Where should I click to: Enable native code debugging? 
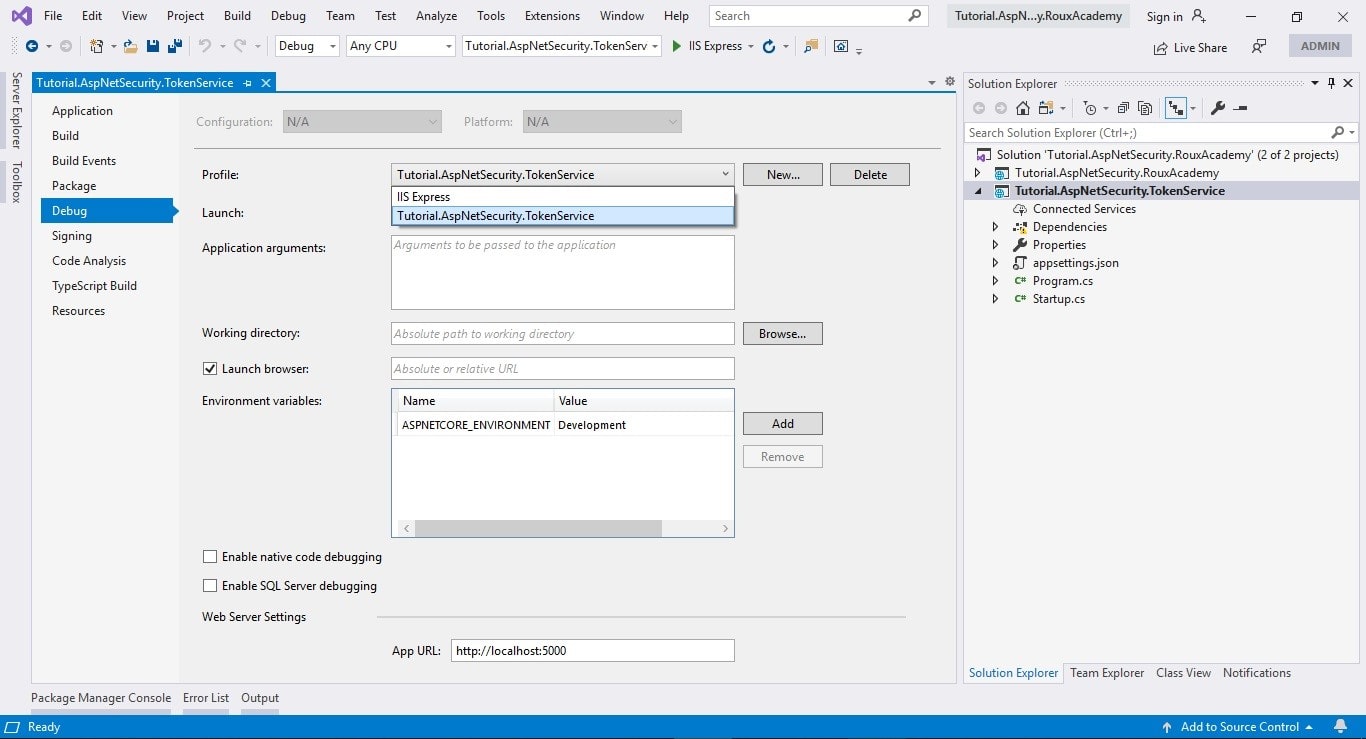[210, 556]
